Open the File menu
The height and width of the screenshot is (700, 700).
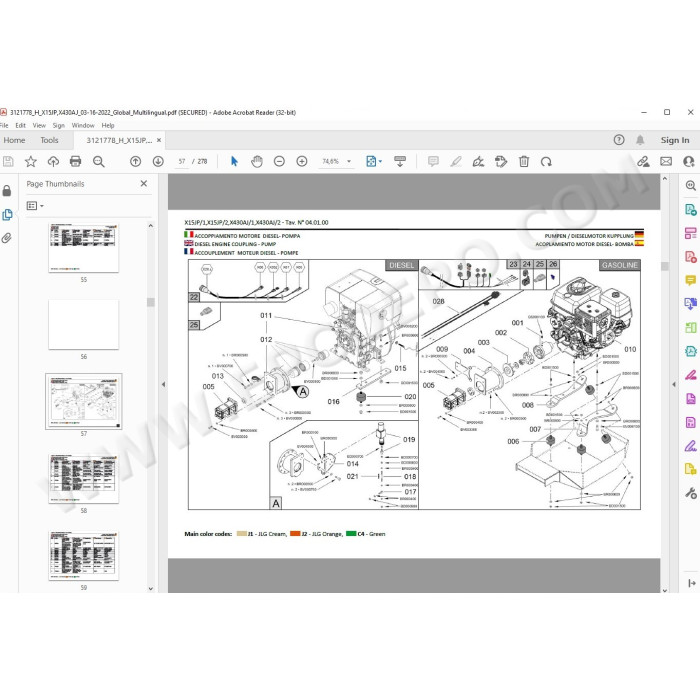point(4,125)
